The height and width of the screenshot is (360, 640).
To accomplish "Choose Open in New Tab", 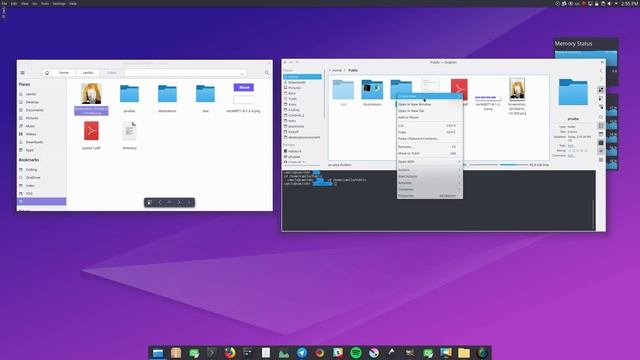I will [429, 111].
